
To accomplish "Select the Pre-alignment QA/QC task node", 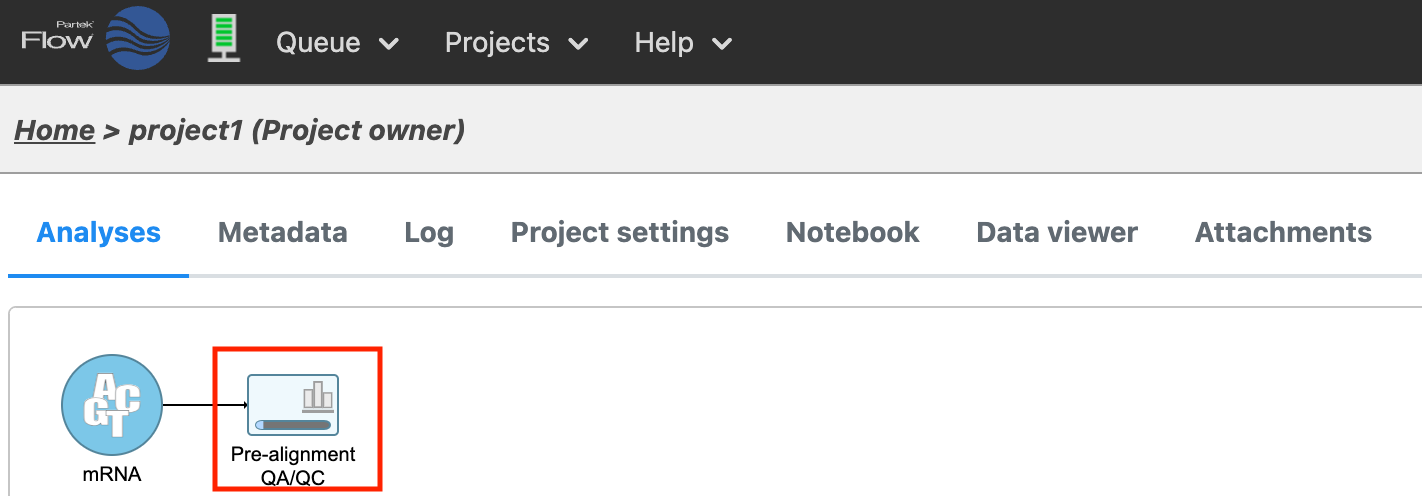I will pos(293,405).
